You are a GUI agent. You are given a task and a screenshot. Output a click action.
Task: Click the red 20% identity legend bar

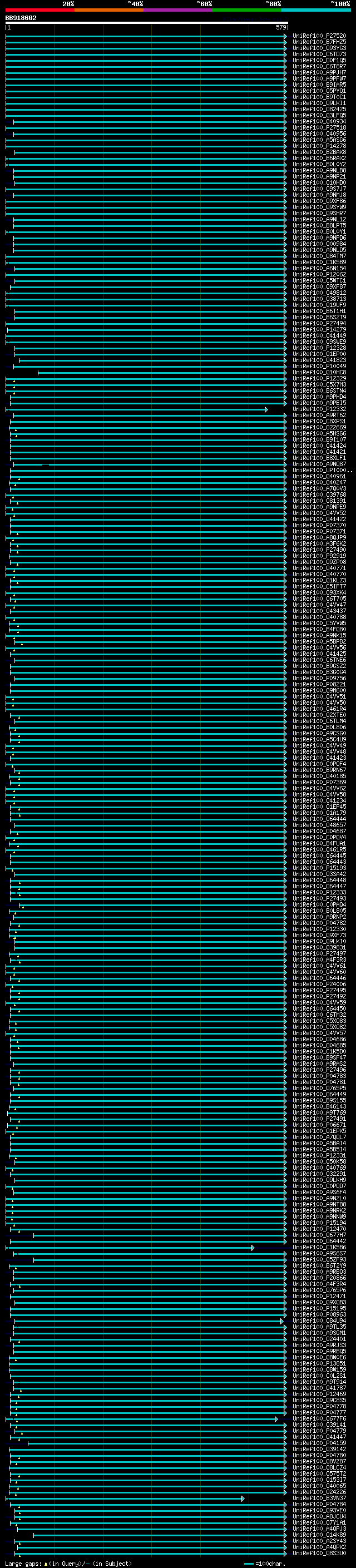pyautogui.click(x=39, y=11)
